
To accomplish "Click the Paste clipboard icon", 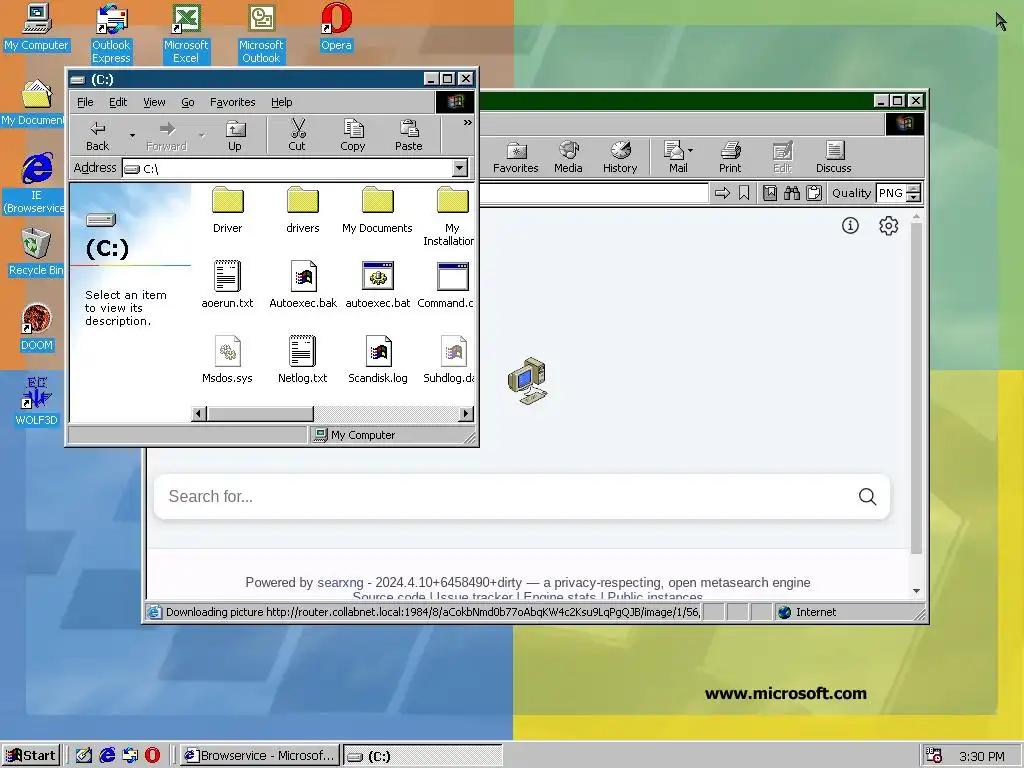I will (409, 136).
